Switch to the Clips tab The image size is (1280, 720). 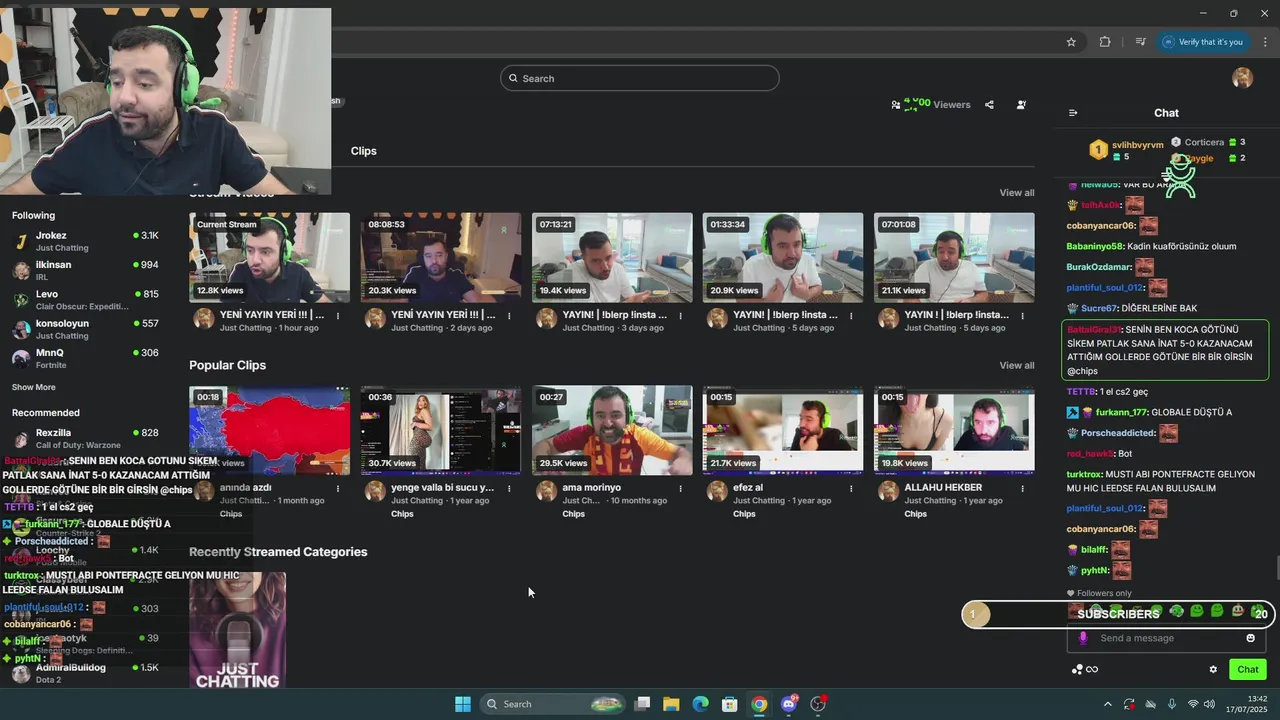[364, 151]
